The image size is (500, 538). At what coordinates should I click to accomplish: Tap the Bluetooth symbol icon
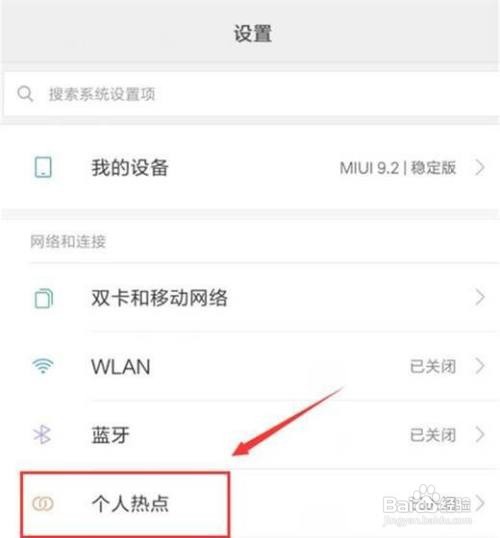click(x=42, y=435)
